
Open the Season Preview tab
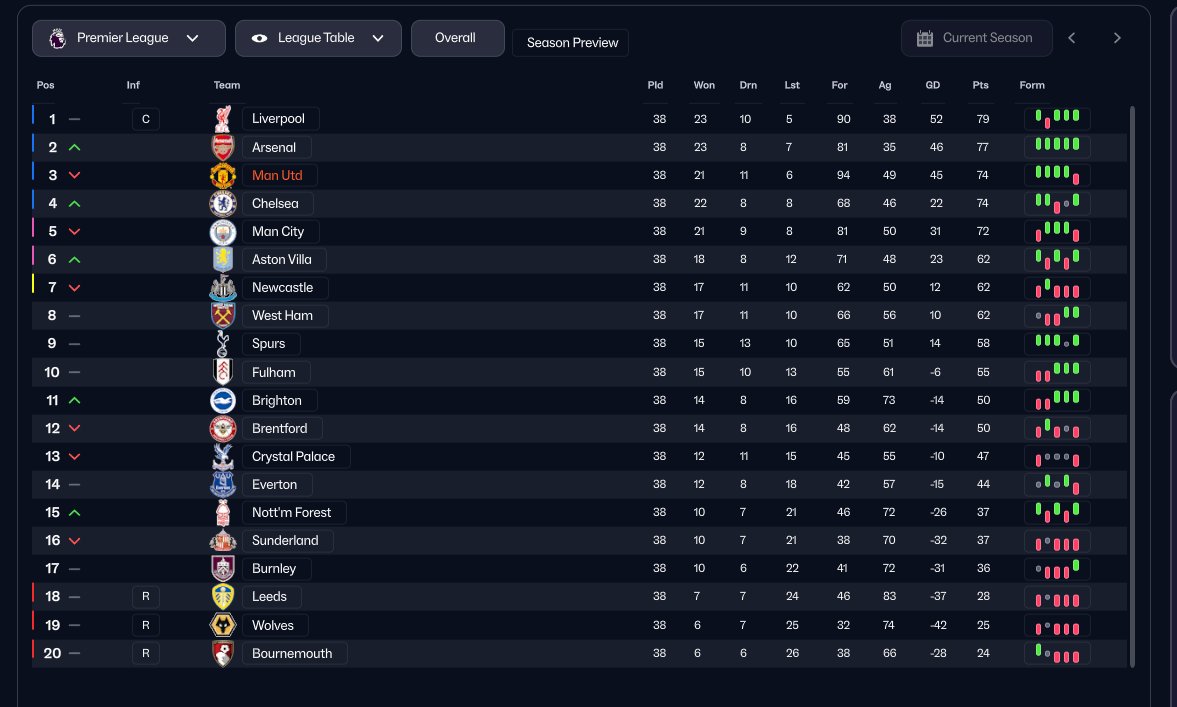click(x=570, y=43)
